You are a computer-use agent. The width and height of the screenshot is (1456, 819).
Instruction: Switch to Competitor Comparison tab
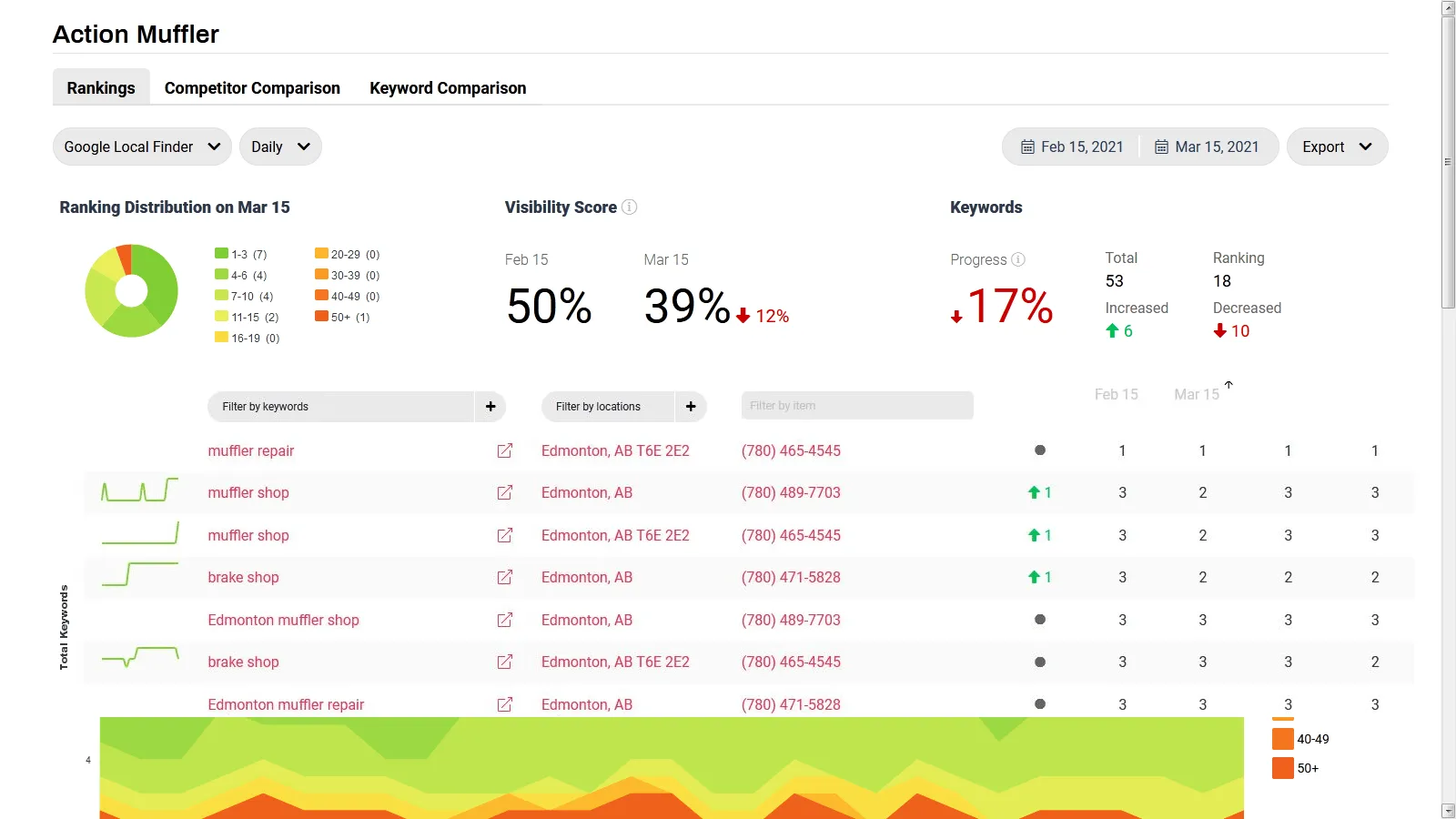pyautogui.click(x=252, y=88)
